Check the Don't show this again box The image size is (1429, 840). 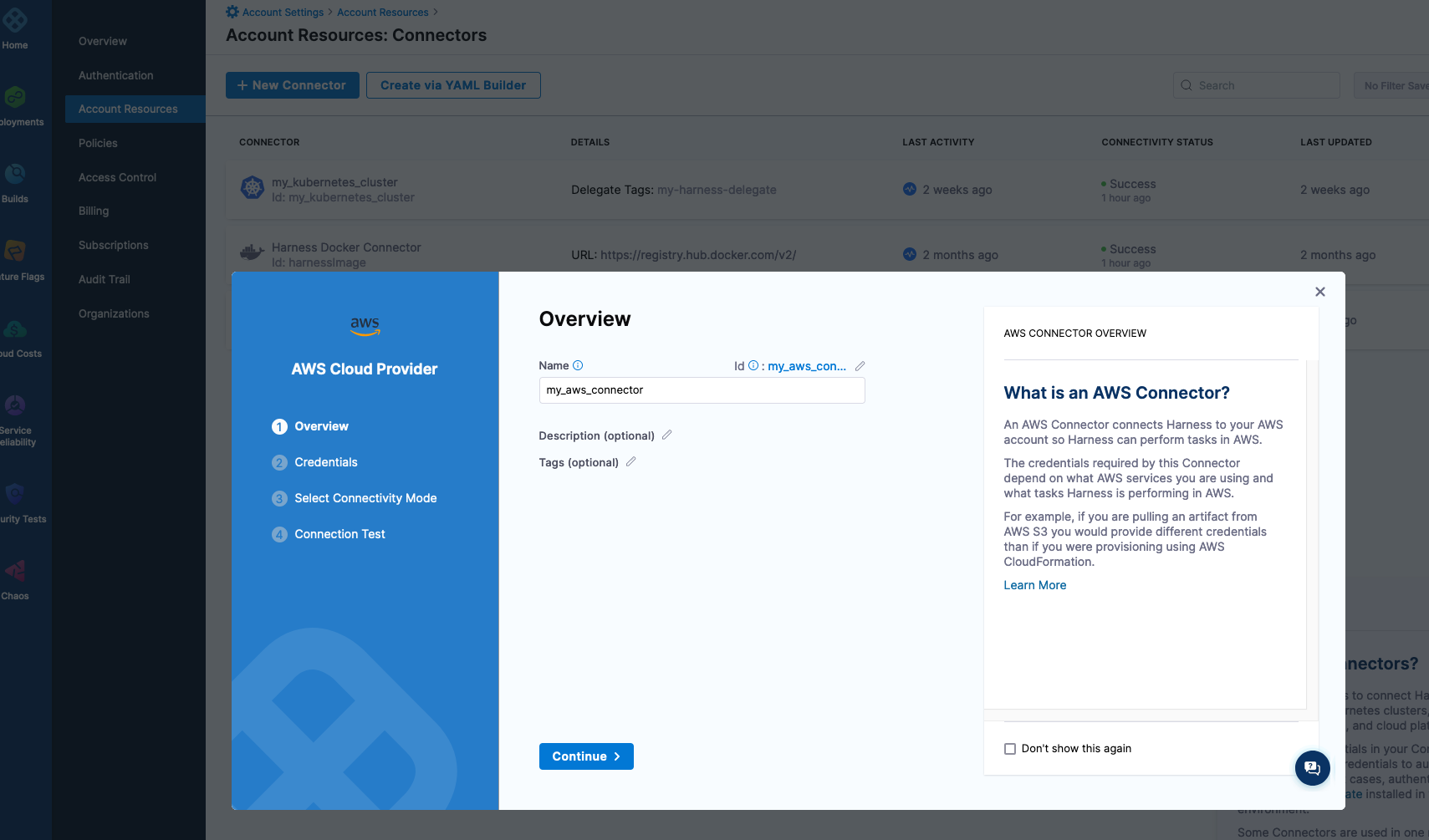[x=1009, y=749]
